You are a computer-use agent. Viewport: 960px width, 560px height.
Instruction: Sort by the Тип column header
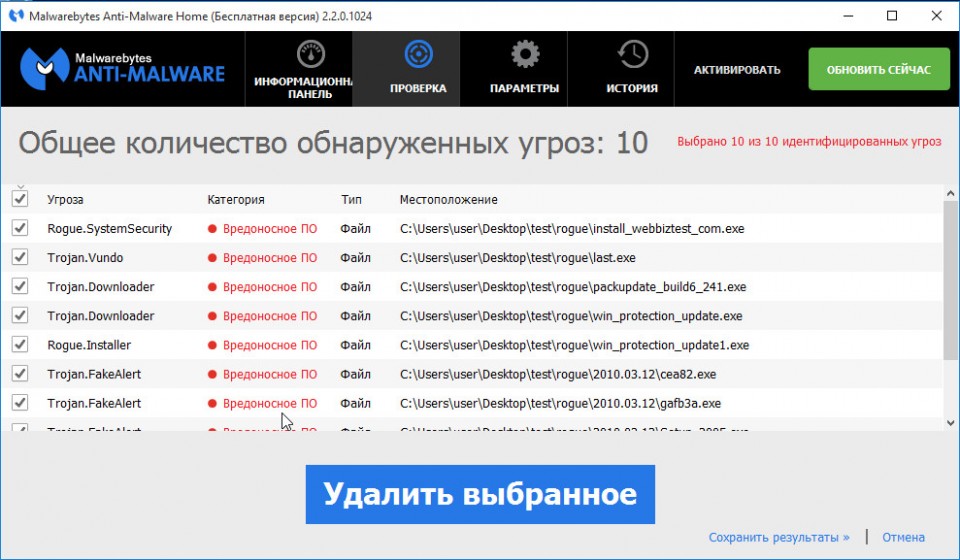click(x=351, y=200)
